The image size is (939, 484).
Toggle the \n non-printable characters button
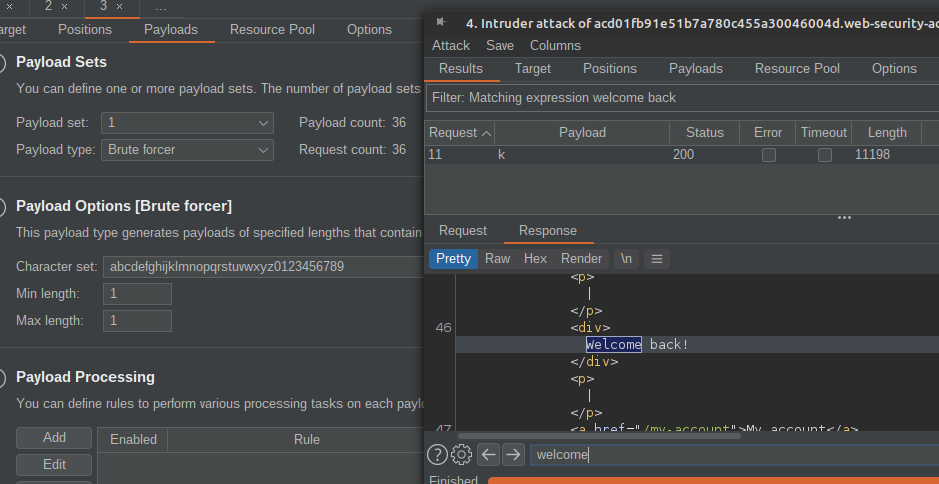click(x=626, y=258)
